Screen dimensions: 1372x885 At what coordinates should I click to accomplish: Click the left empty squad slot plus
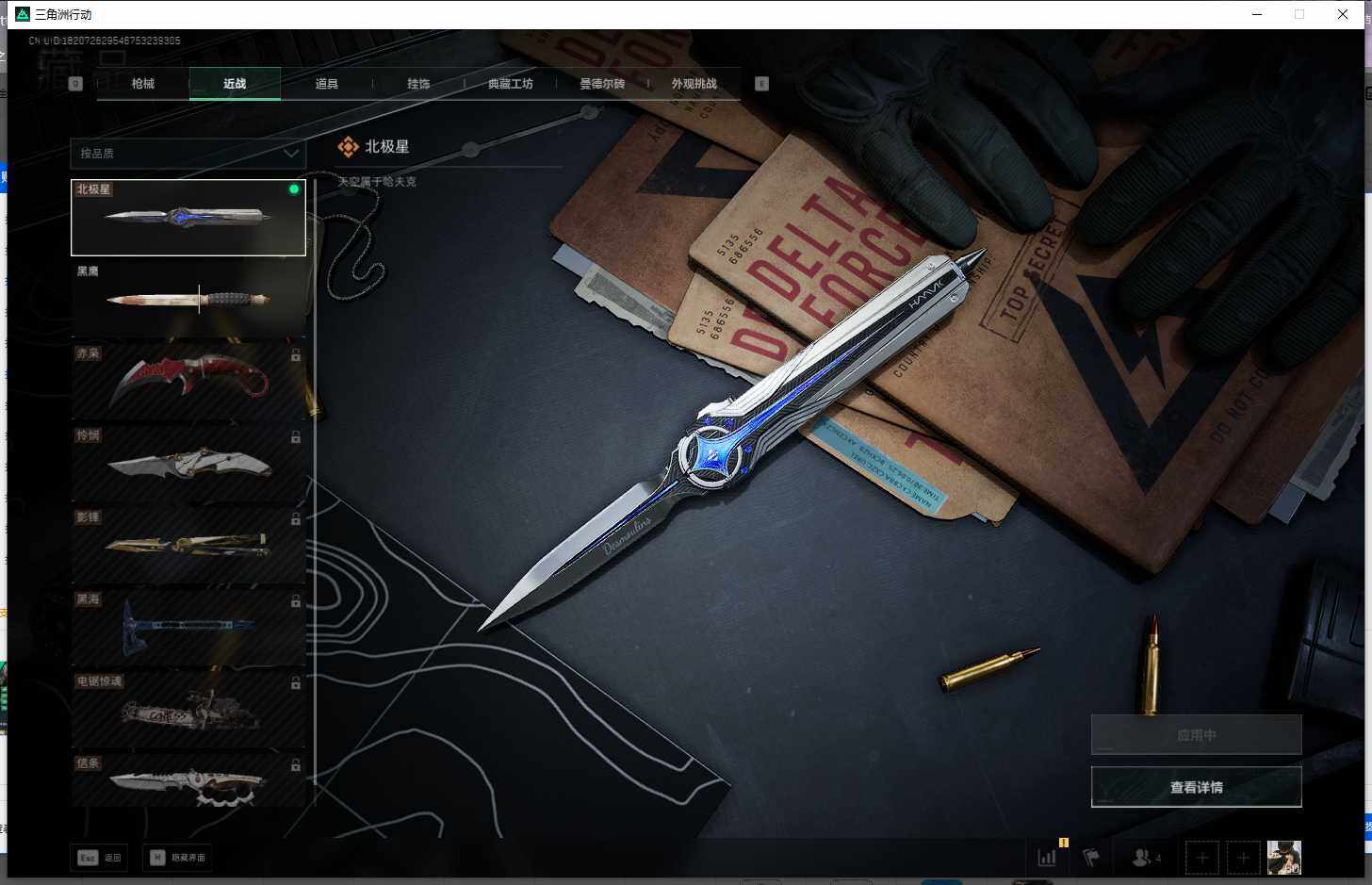(1201, 858)
